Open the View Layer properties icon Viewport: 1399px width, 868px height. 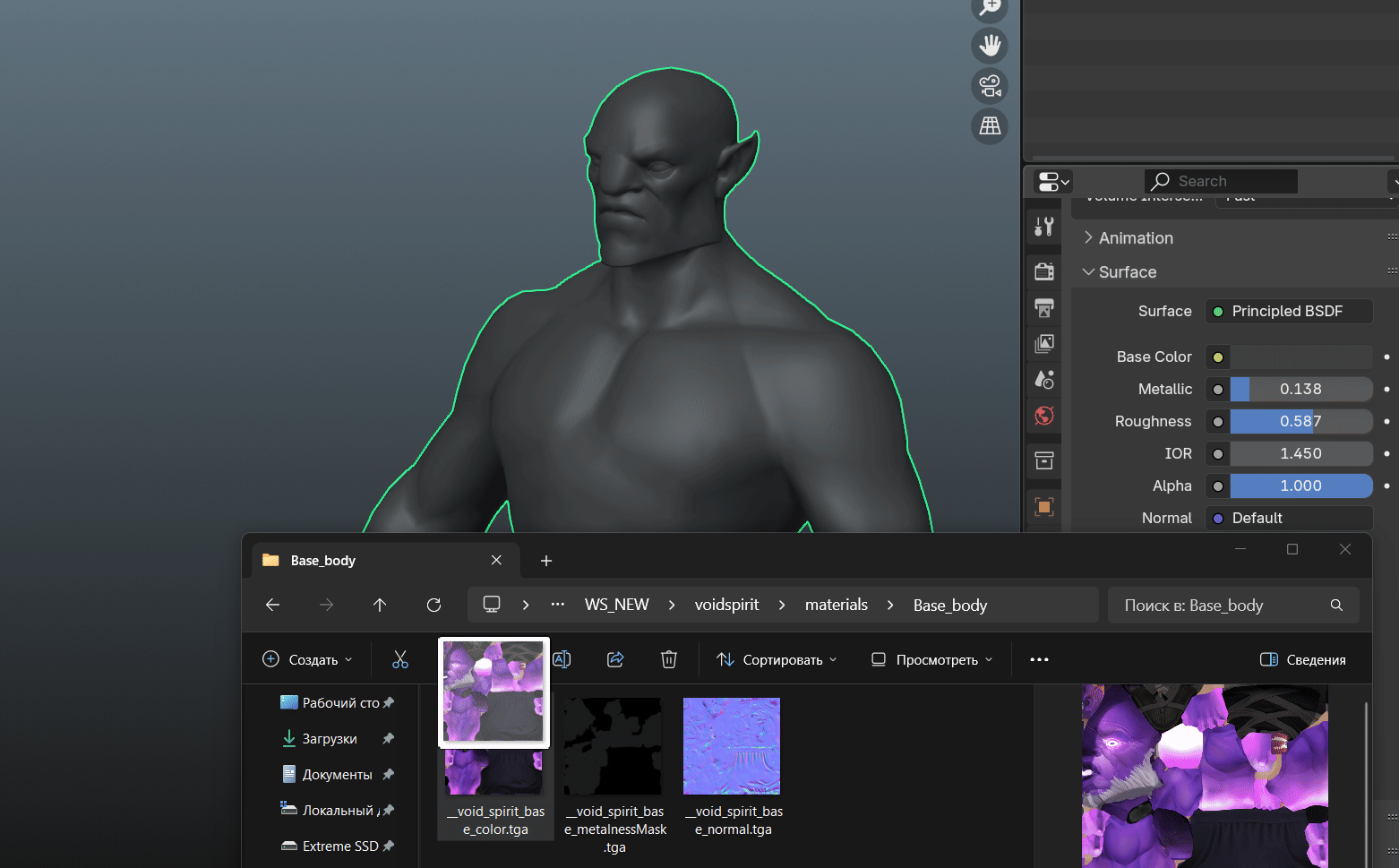click(x=1043, y=344)
